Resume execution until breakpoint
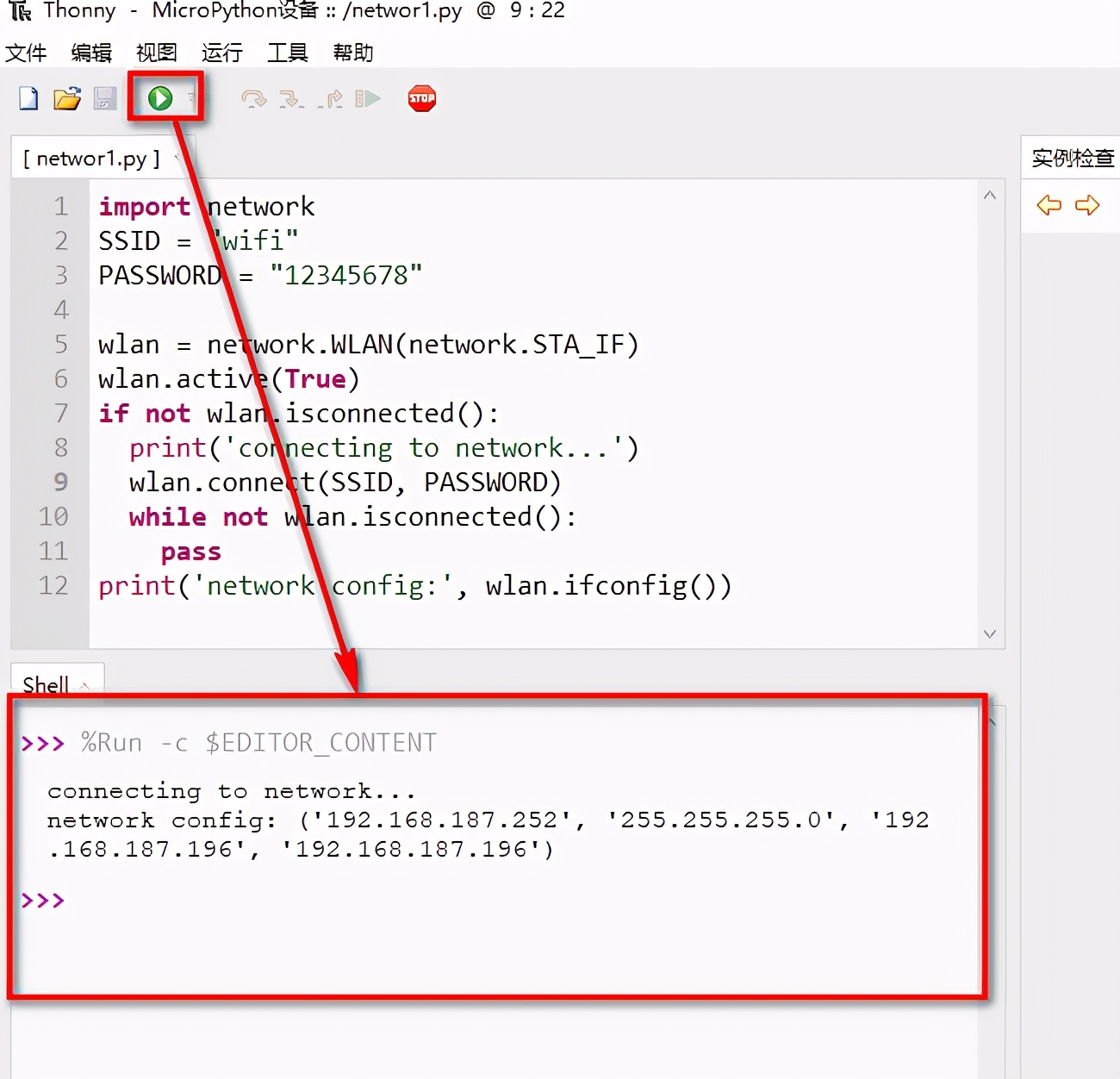This screenshot has width=1120, height=1079. (368, 98)
